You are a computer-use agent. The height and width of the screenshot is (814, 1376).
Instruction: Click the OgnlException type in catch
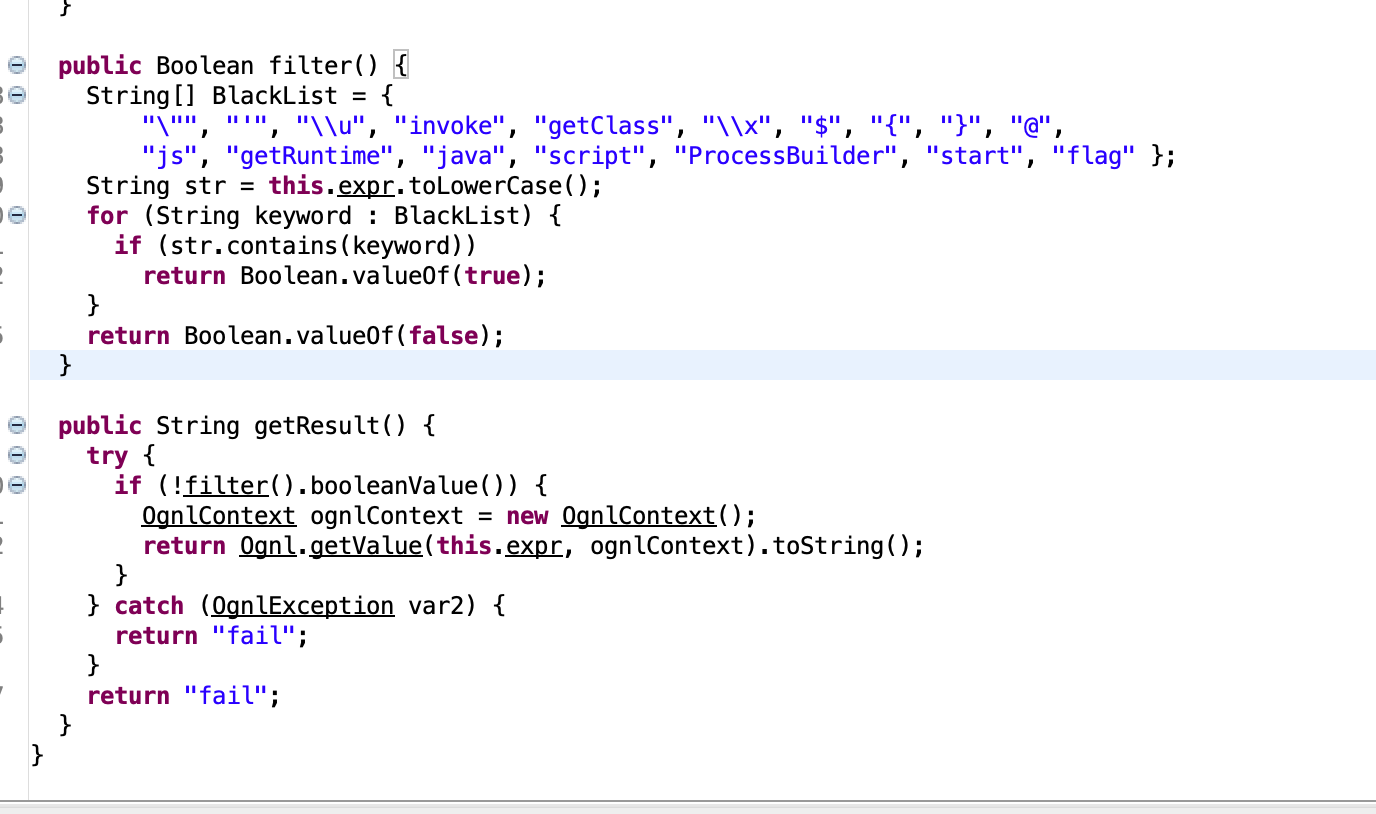[x=303, y=606]
